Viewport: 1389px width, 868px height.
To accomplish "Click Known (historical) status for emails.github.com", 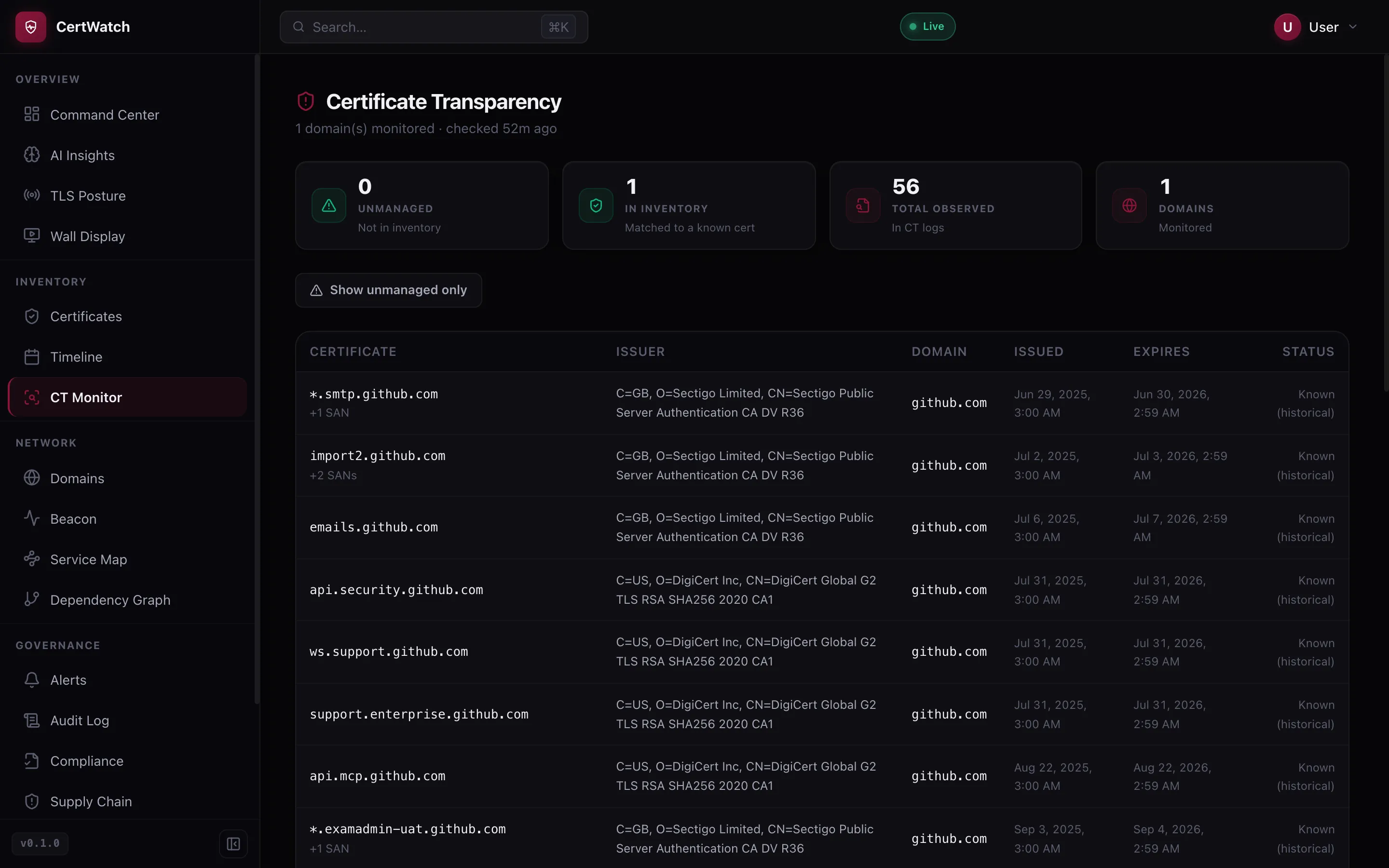I will 1306,528.
